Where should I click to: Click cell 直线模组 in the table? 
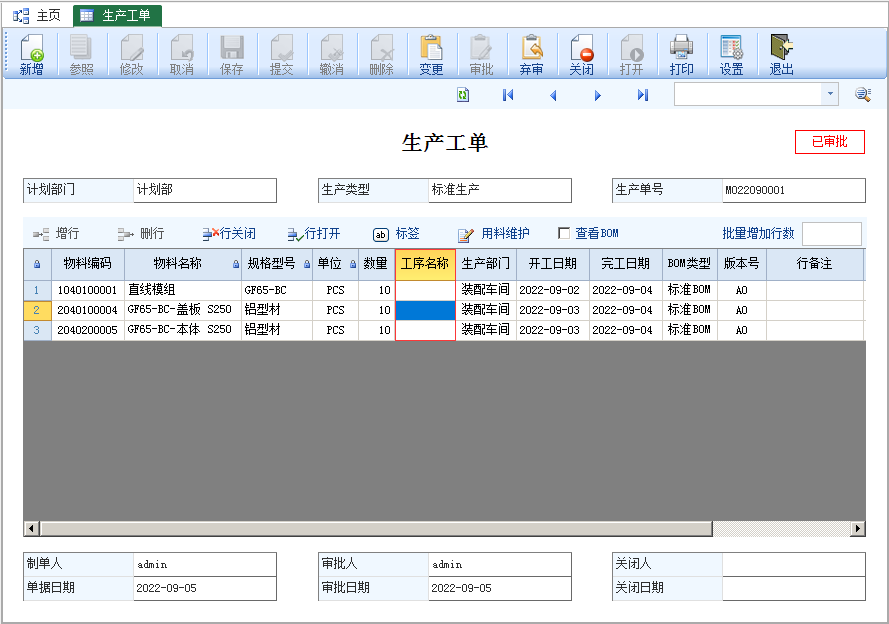183,290
